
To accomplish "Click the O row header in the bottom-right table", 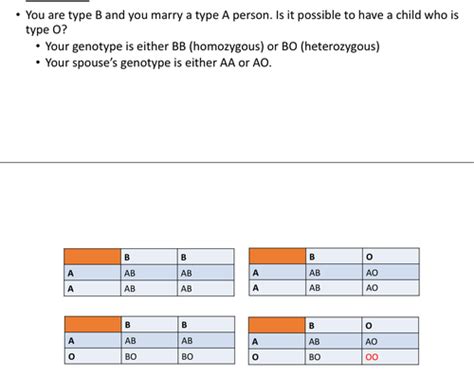I will point(277,357).
